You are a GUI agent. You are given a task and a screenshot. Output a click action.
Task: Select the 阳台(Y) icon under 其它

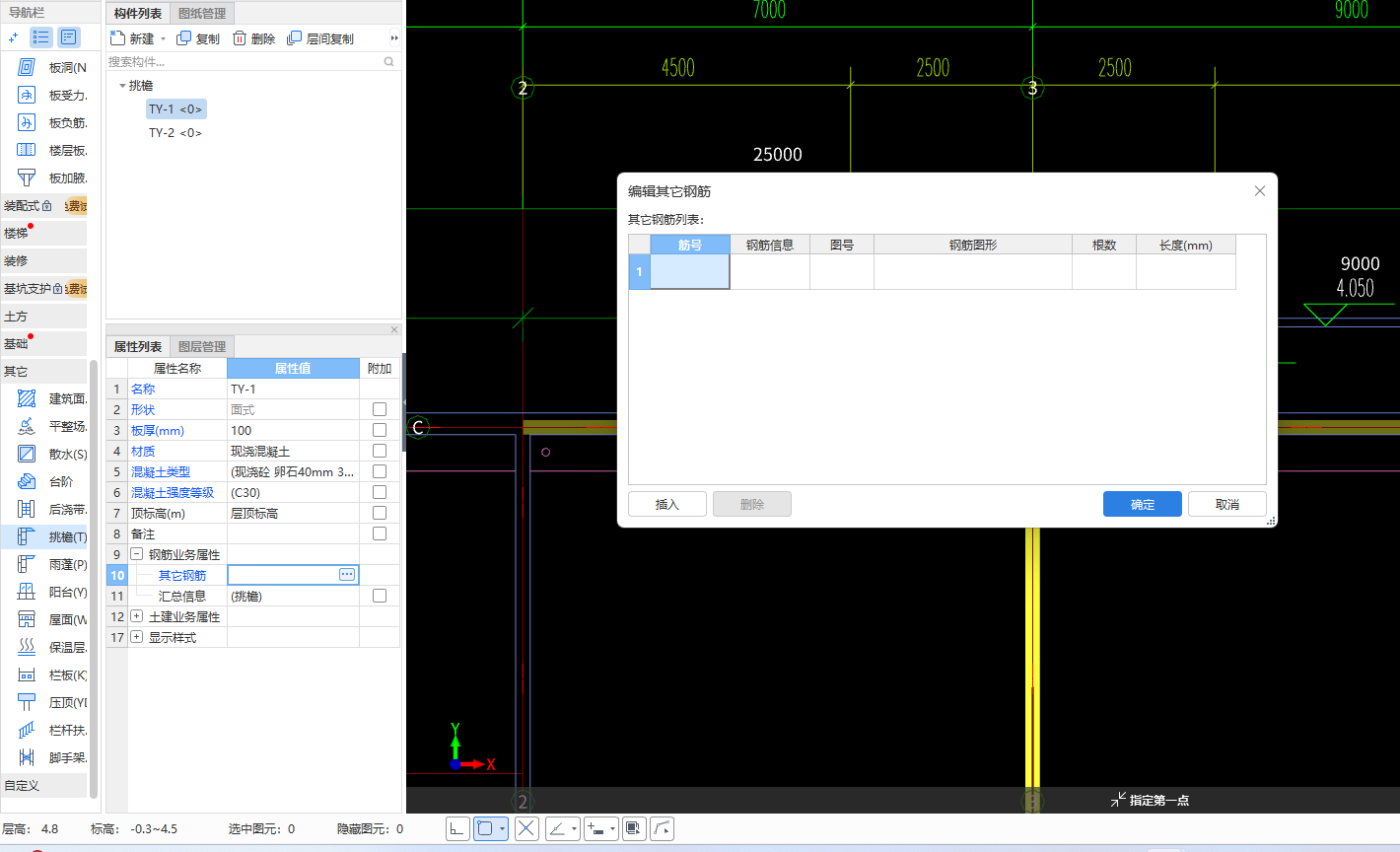27,592
